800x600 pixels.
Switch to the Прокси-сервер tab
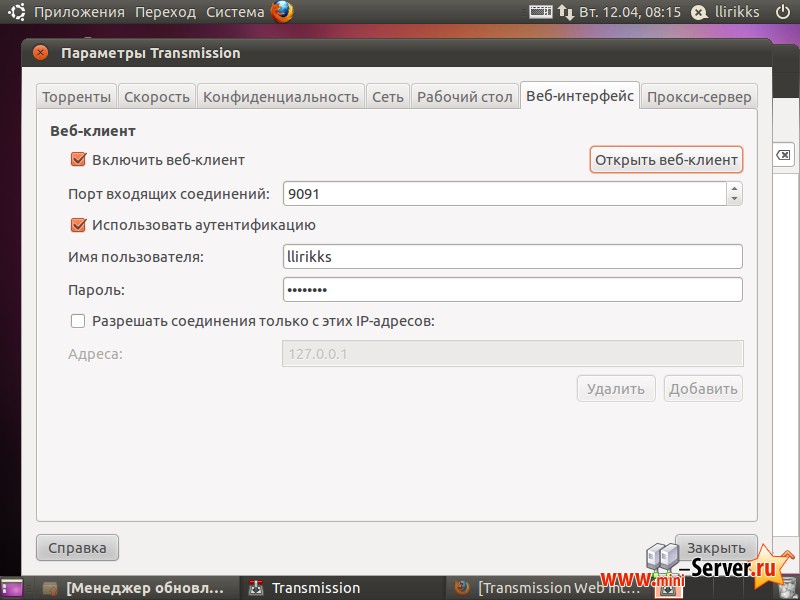(699, 96)
